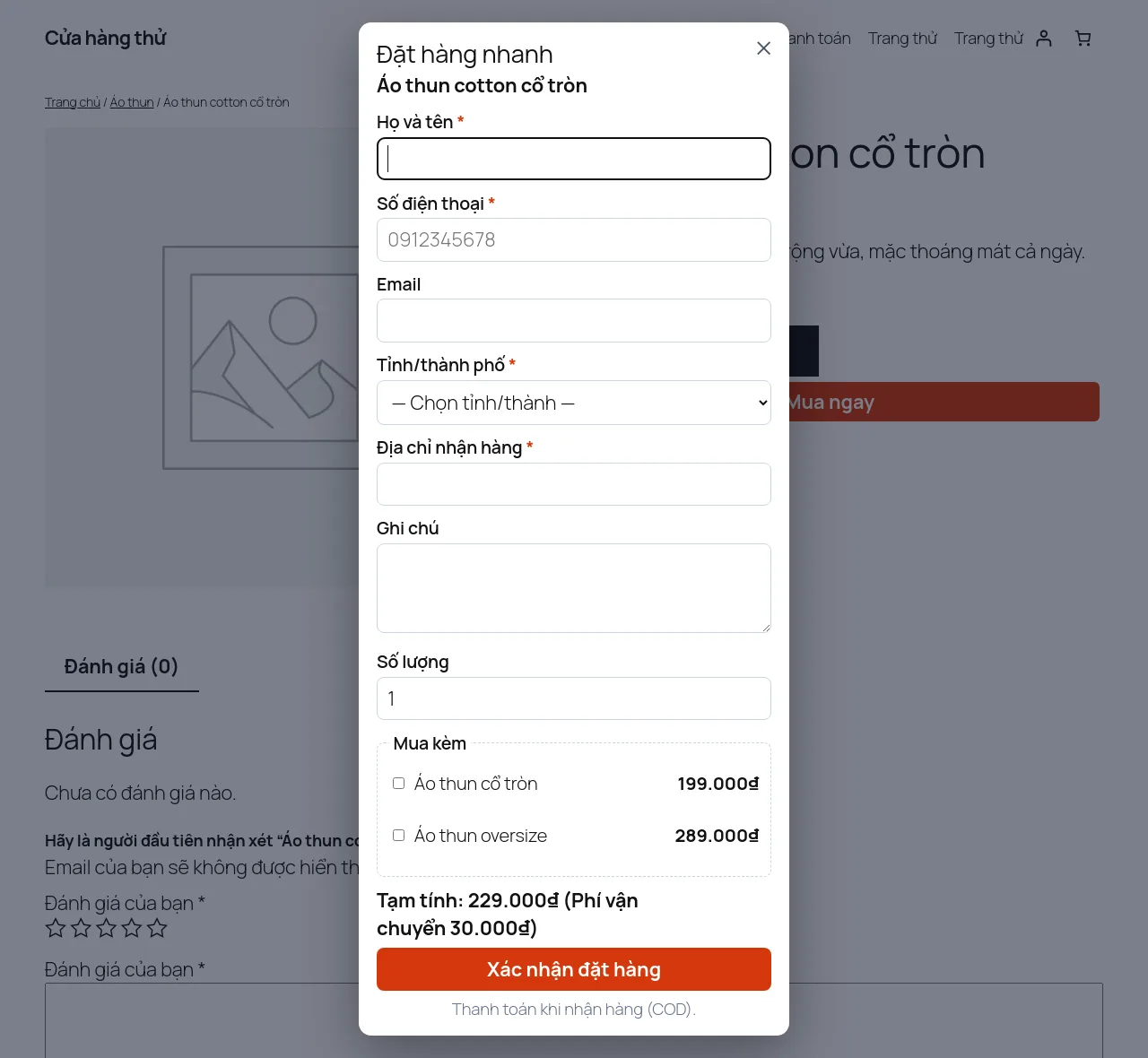1148x1058 pixels.
Task: Tick the Áo thun oversize add-on
Action: tap(399, 836)
